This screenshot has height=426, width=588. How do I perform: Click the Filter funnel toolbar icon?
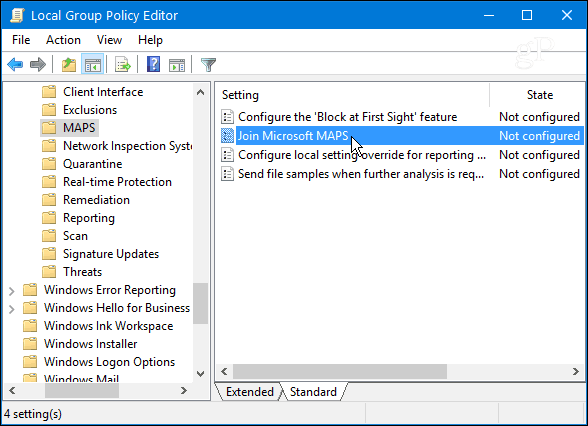pyautogui.click(x=208, y=64)
